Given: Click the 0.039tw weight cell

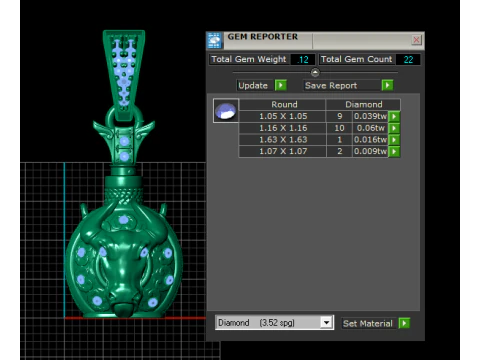Looking at the screenshot, I should click(370, 116).
